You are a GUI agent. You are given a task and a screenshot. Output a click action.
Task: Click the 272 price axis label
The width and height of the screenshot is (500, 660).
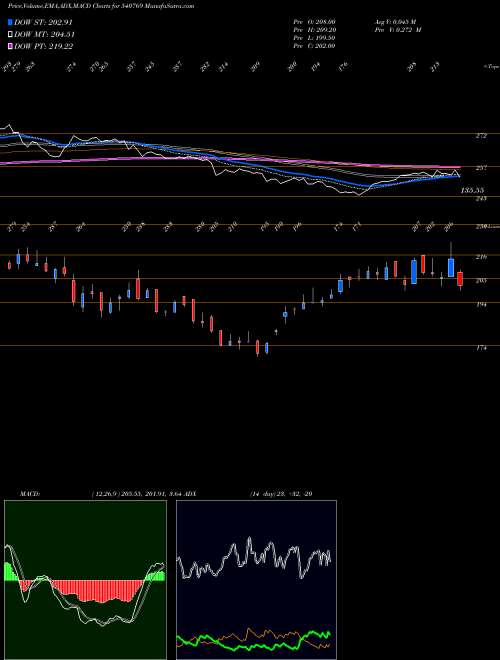(x=481, y=136)
